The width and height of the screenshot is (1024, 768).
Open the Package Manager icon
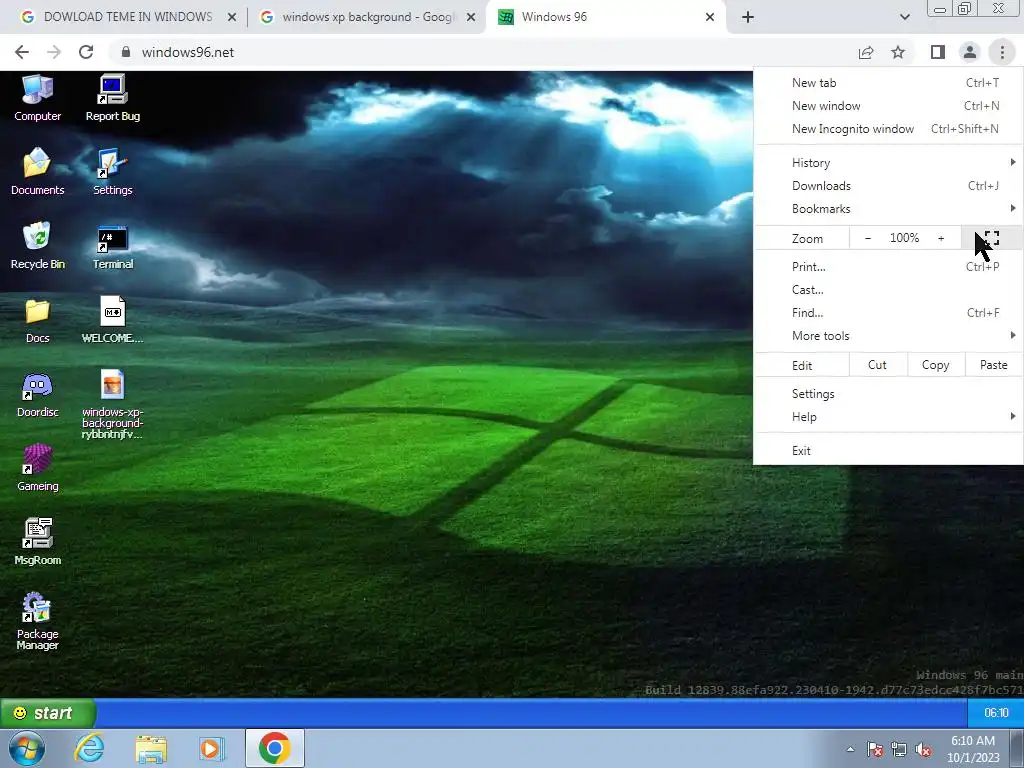tap(37, 620)
